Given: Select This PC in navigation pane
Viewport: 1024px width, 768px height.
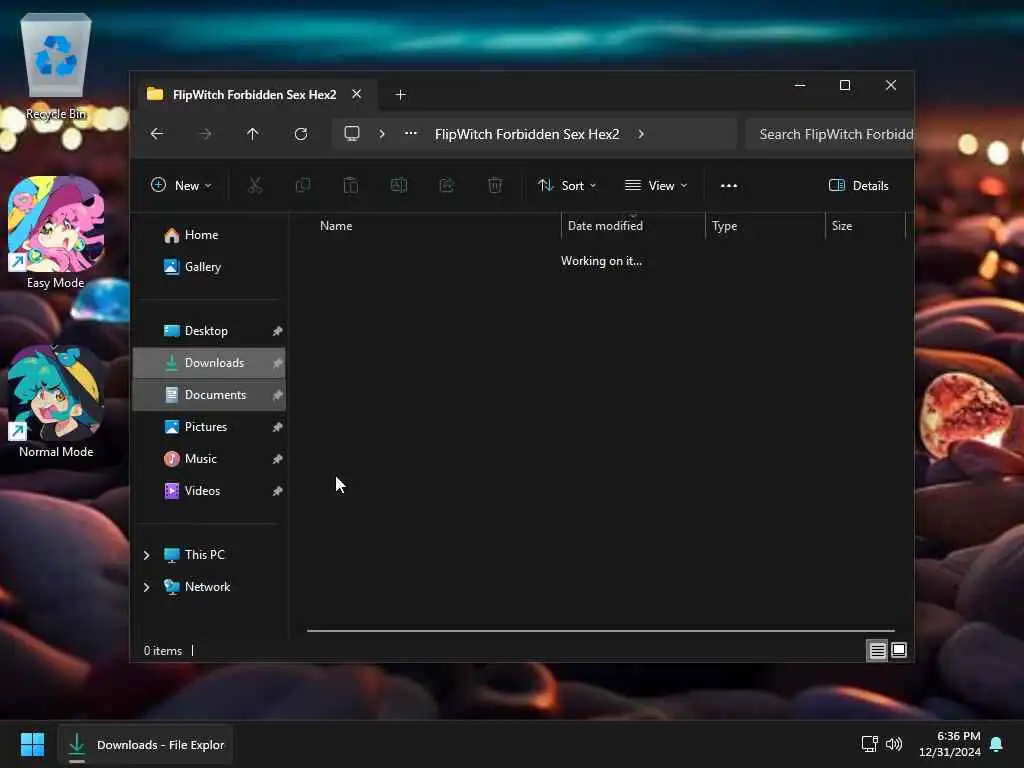Looking at the screenshot, I should [x=204, y=555].
